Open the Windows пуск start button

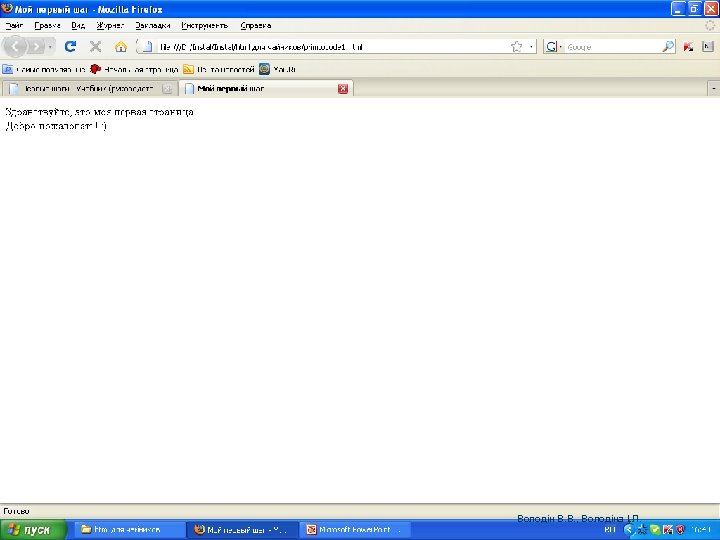pyautogui.click(x=33, y=530)
